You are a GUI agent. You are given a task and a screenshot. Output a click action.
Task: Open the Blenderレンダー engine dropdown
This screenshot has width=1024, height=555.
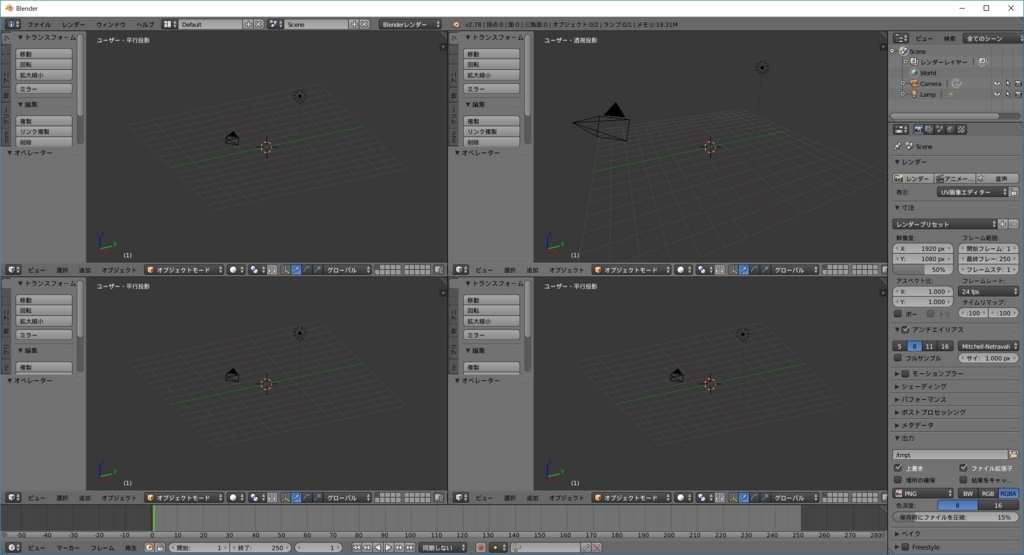(410, 24)
